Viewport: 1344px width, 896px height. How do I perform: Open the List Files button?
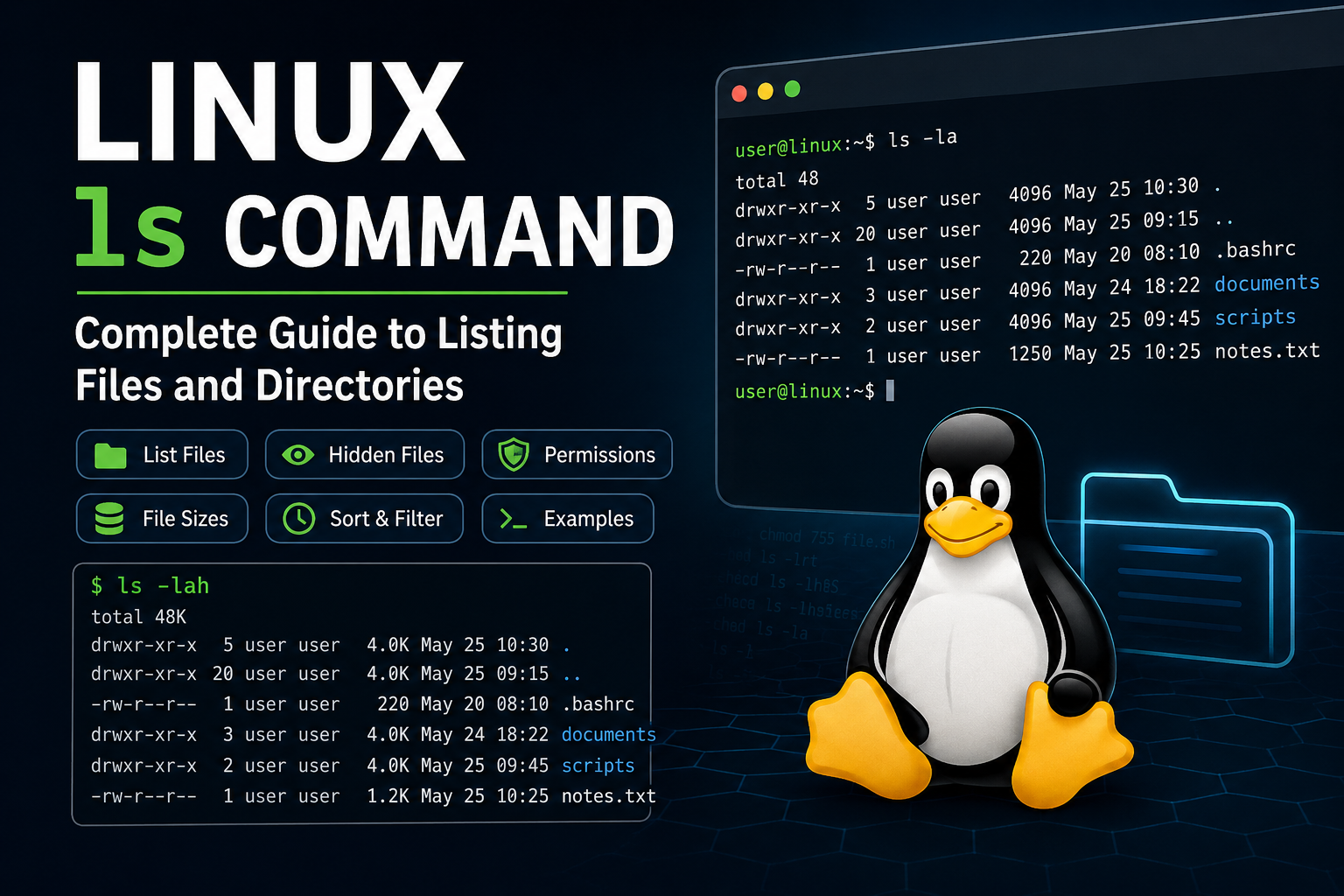click(x=162, y=455)
